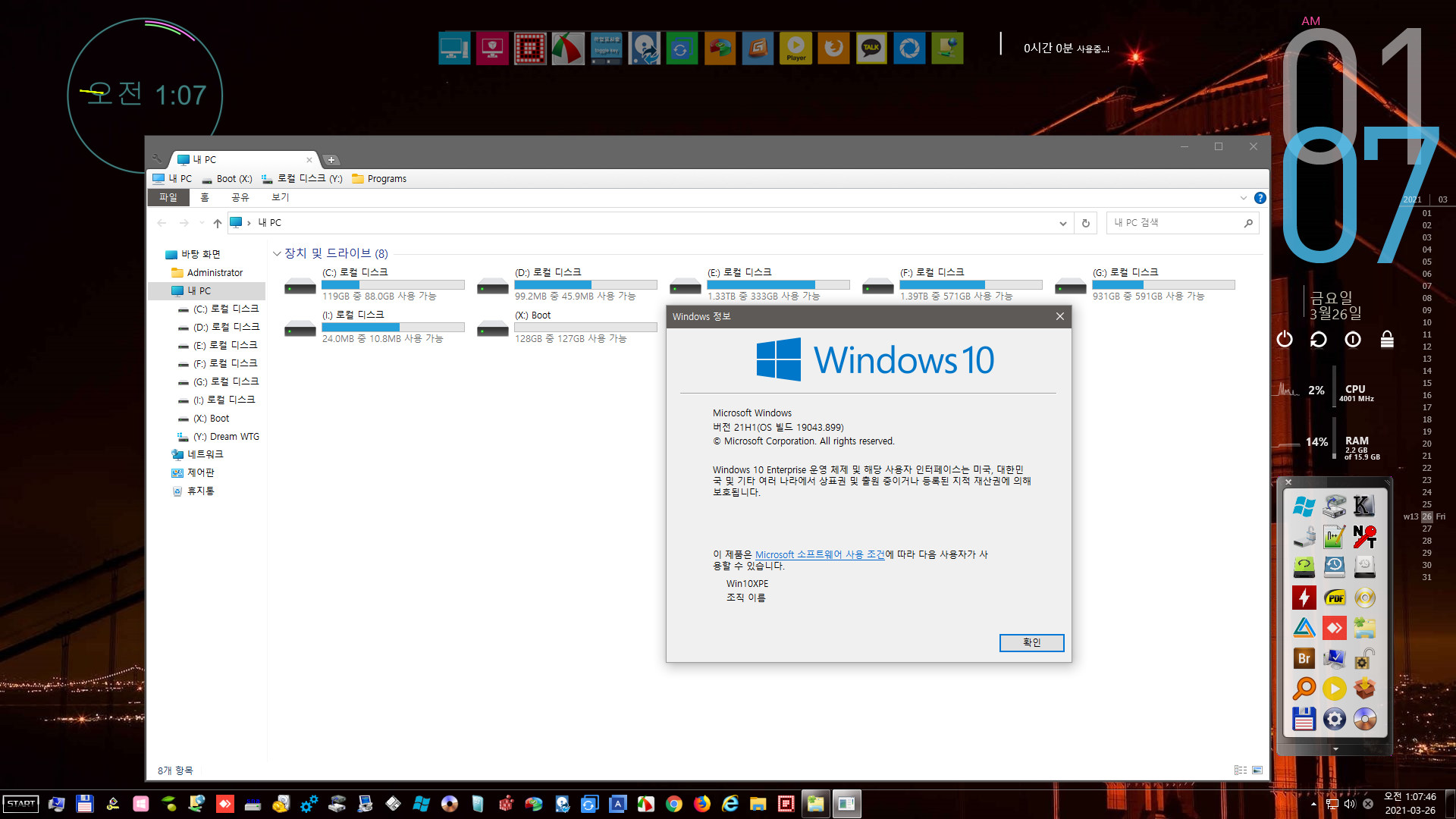This screenshot has width=1456, height=819.
Task: Expand the side dock with the bottom arrow
Action: point(1335,749)
